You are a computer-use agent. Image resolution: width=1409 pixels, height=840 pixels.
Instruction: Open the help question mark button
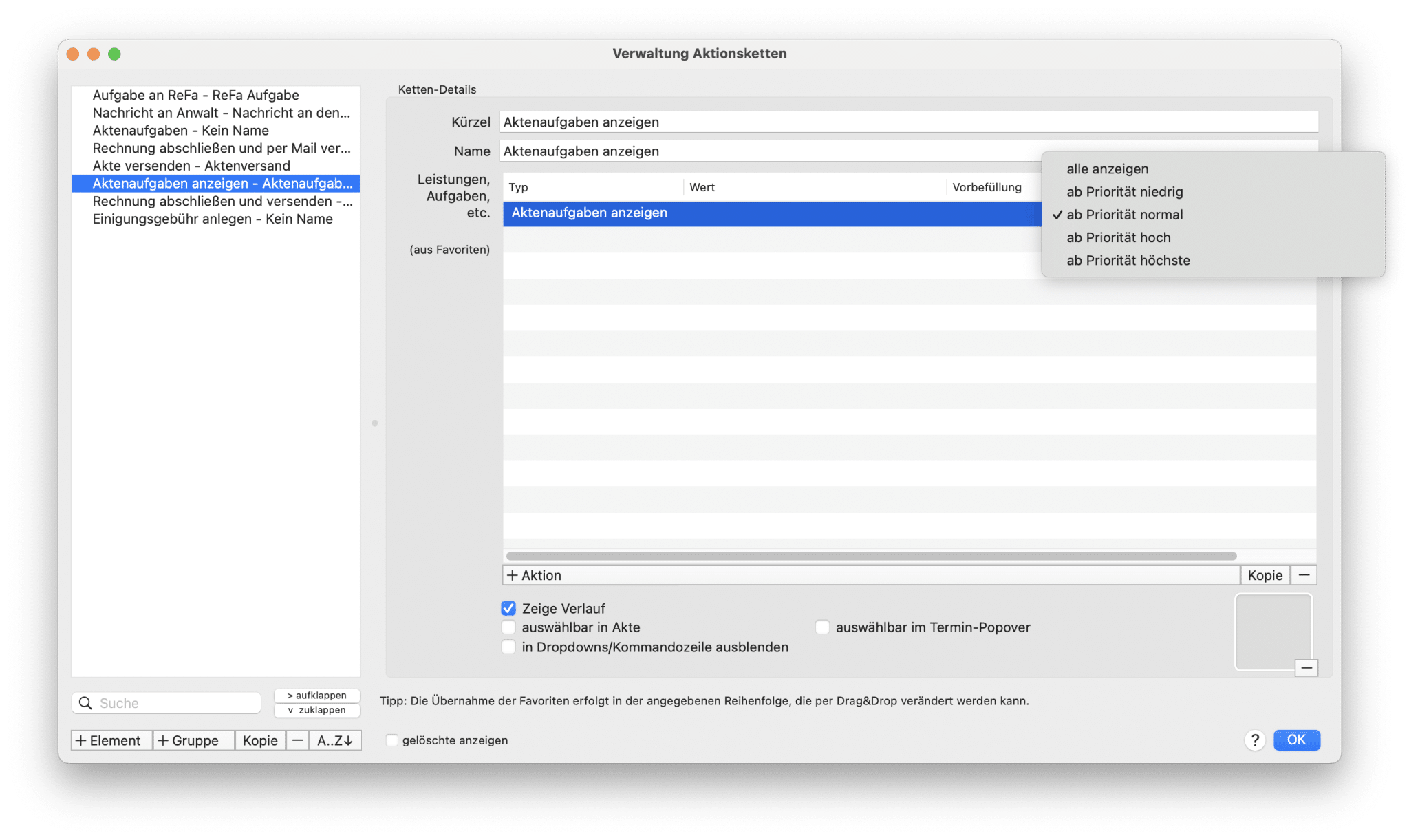[x=1255, y=740]
